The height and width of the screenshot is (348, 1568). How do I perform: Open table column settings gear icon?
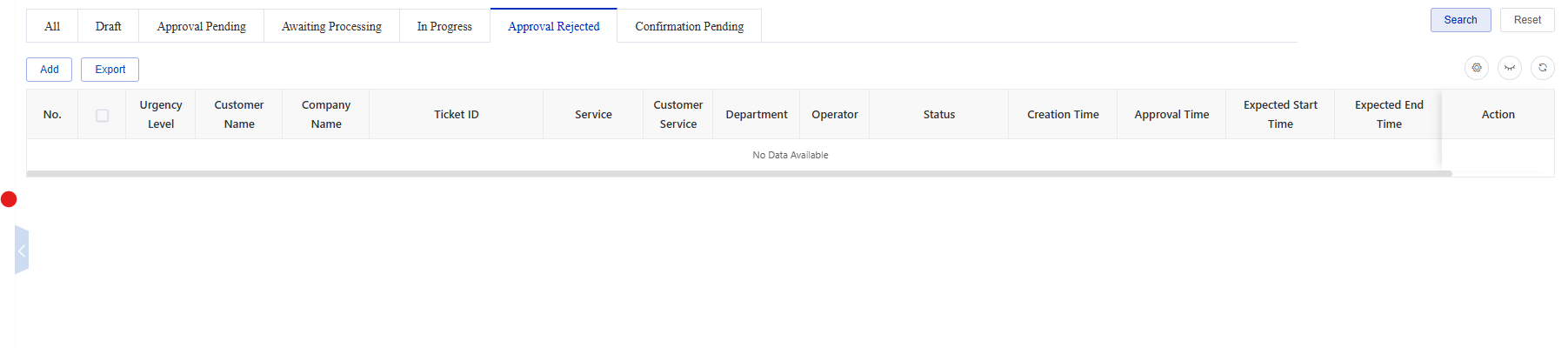click(x=1477, y=68)
